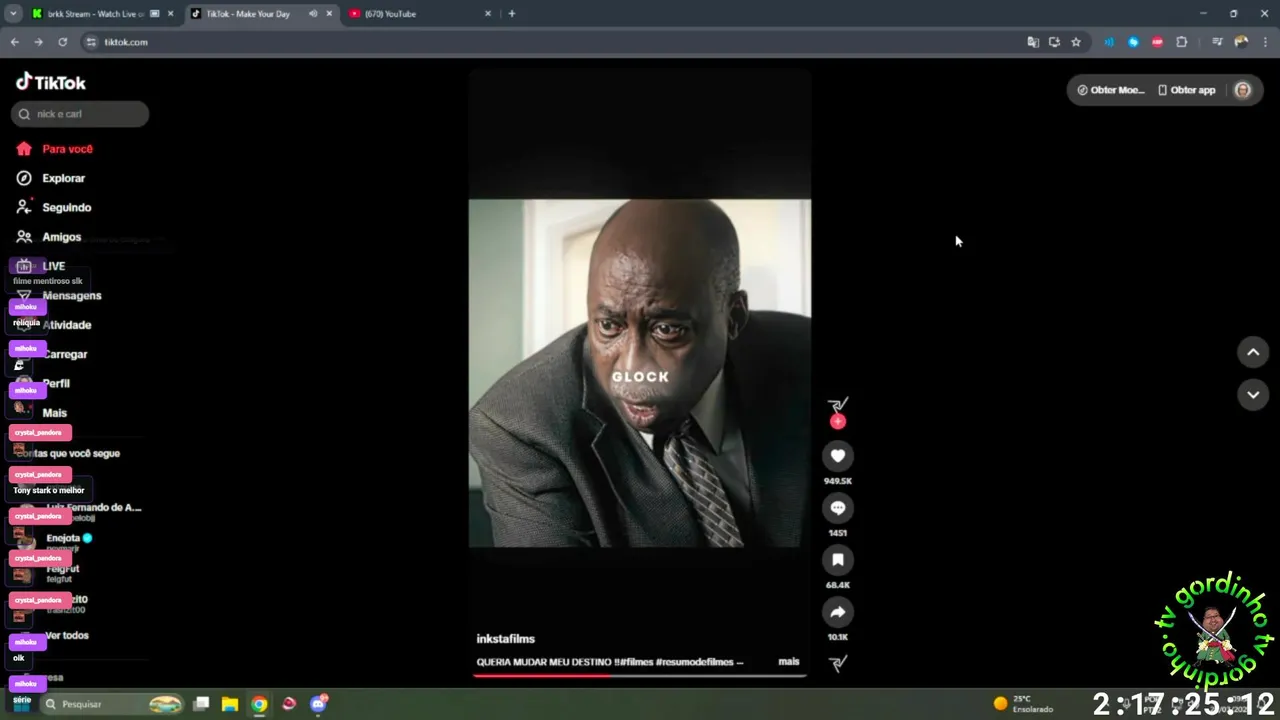Open a new browser tab

pos(512,14)
